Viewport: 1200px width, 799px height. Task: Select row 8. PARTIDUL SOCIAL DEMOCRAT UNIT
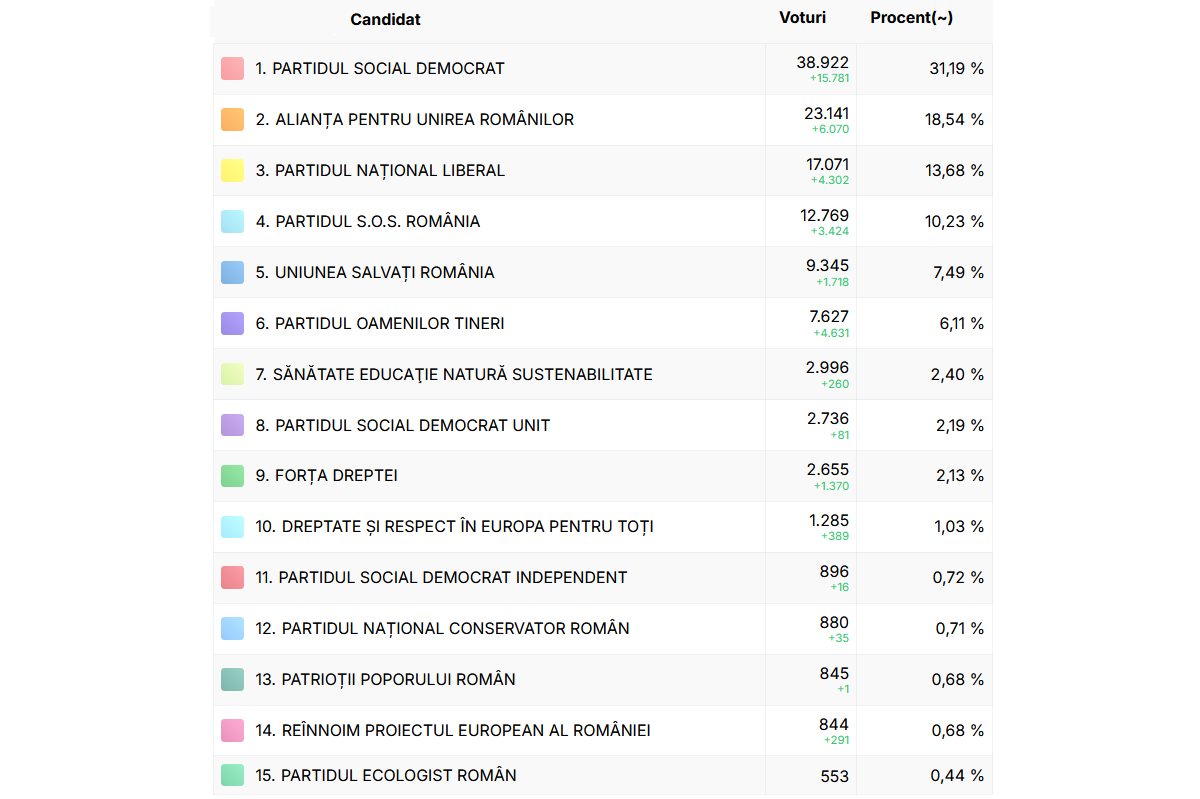(x=603, y=426)
